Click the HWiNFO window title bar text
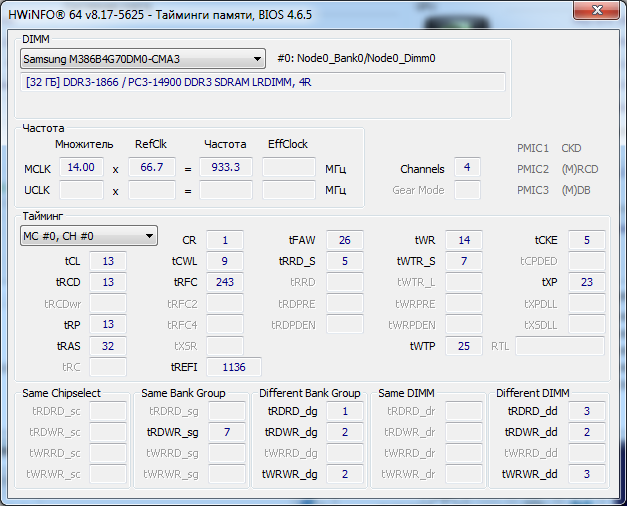Screen dimensions: 627x506 click(x=160, y=15)
